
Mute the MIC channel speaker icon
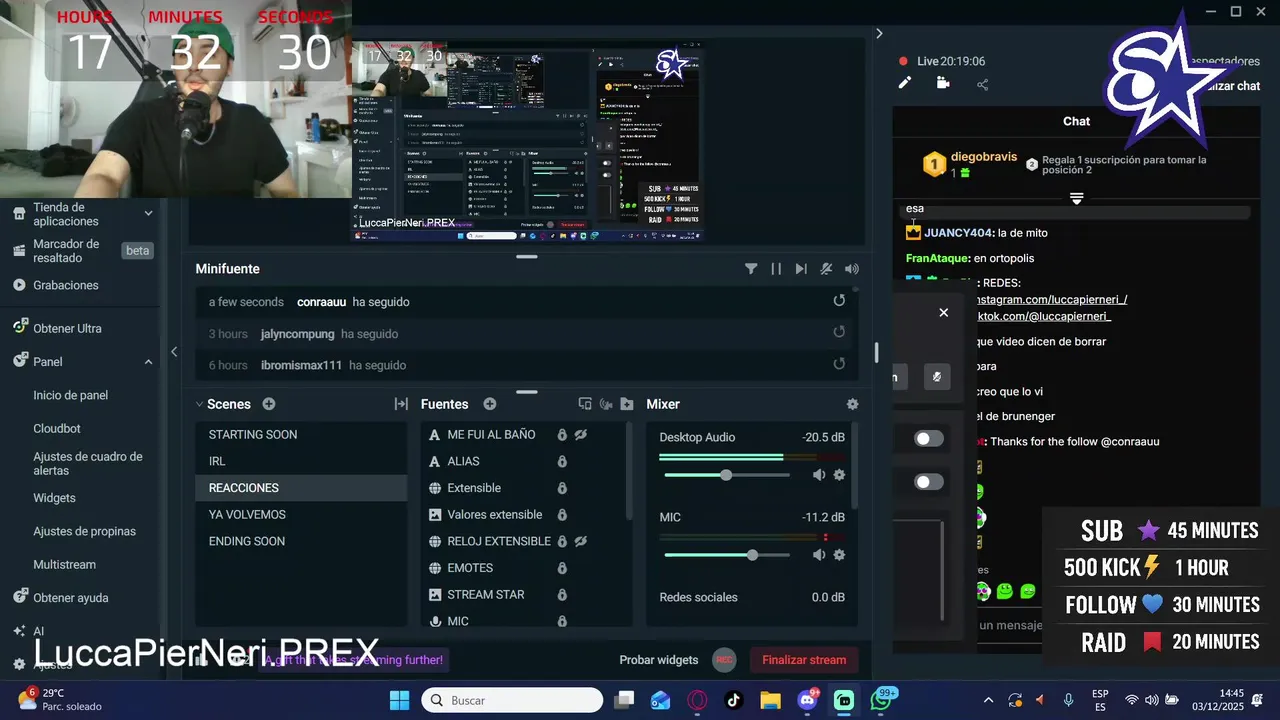pos(819,555)
